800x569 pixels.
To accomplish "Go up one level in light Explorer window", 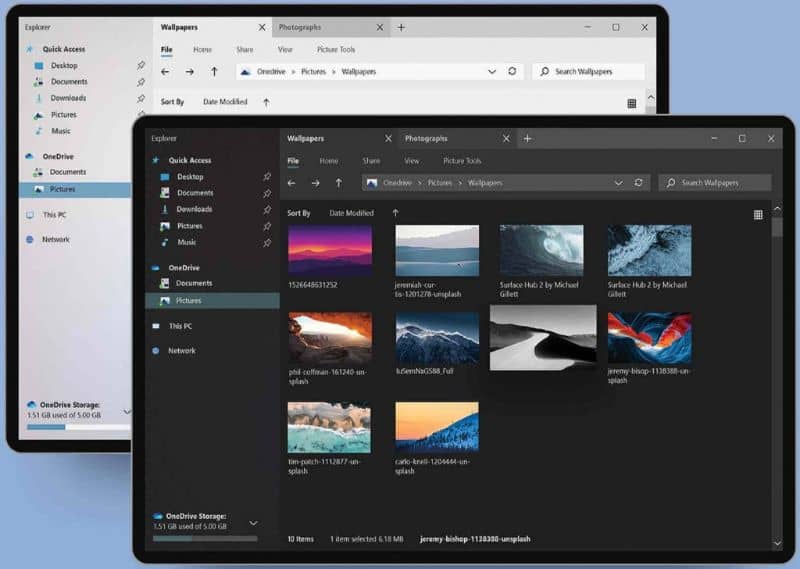I will pyautogui.click(x=214, y=72).
